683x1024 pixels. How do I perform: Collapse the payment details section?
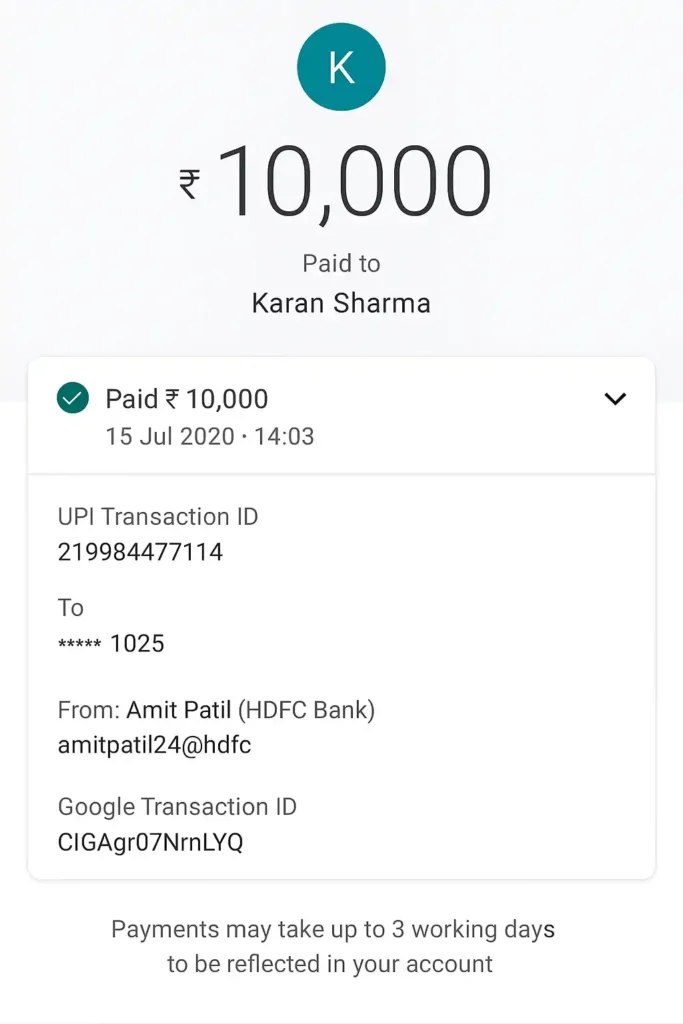click(x=614, y=398)
